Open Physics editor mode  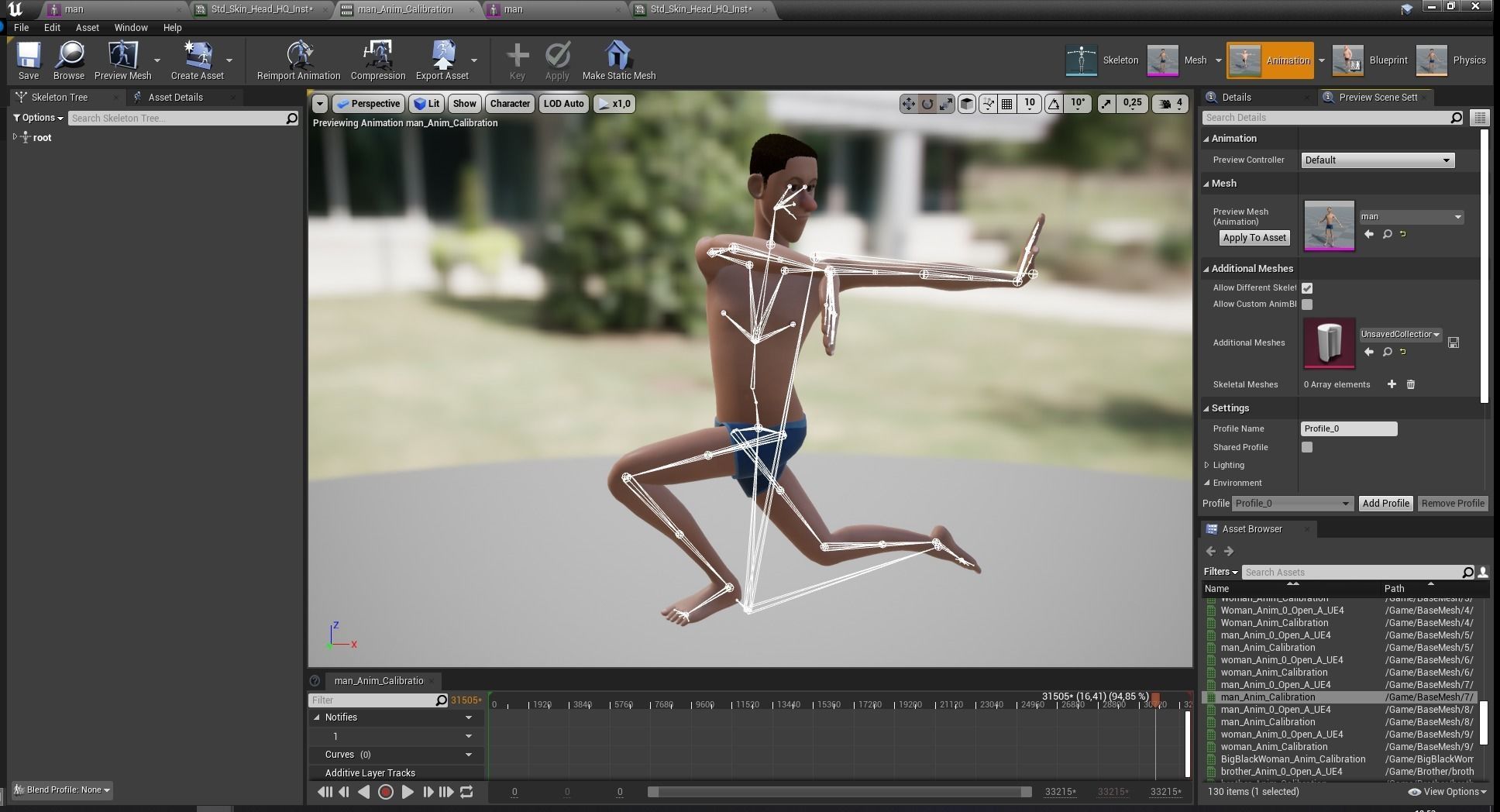(x=1451, y=60)
